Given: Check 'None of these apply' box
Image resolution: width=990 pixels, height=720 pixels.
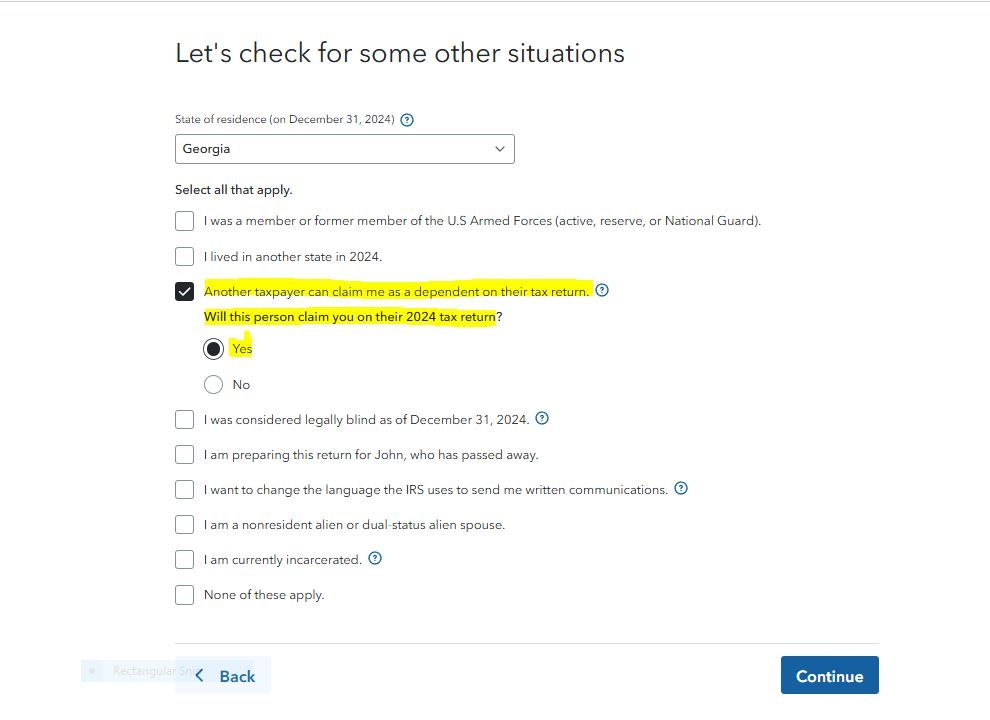Looking at the screenshot, I should pyautogui.click(x=184, y=595).
